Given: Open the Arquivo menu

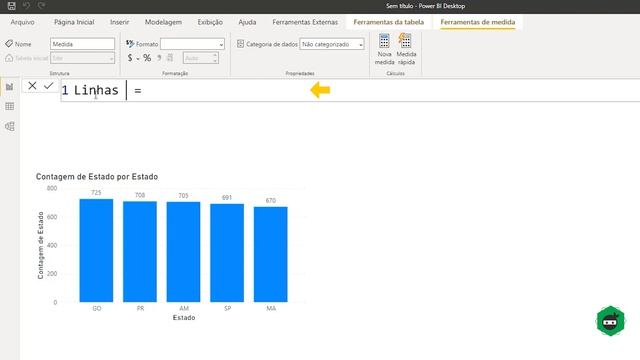Looking at the screenshot, I should [x=22, y=22].
